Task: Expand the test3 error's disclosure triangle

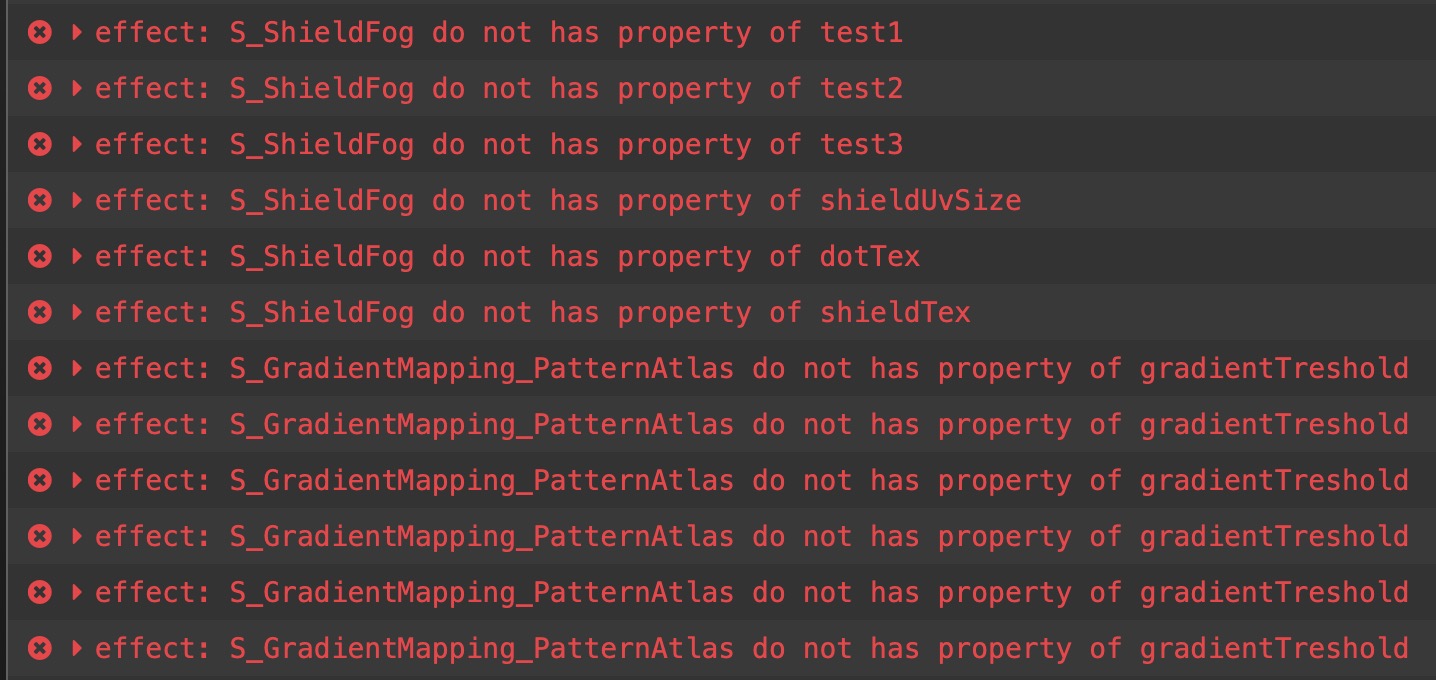Action: [x=77, y=145]
